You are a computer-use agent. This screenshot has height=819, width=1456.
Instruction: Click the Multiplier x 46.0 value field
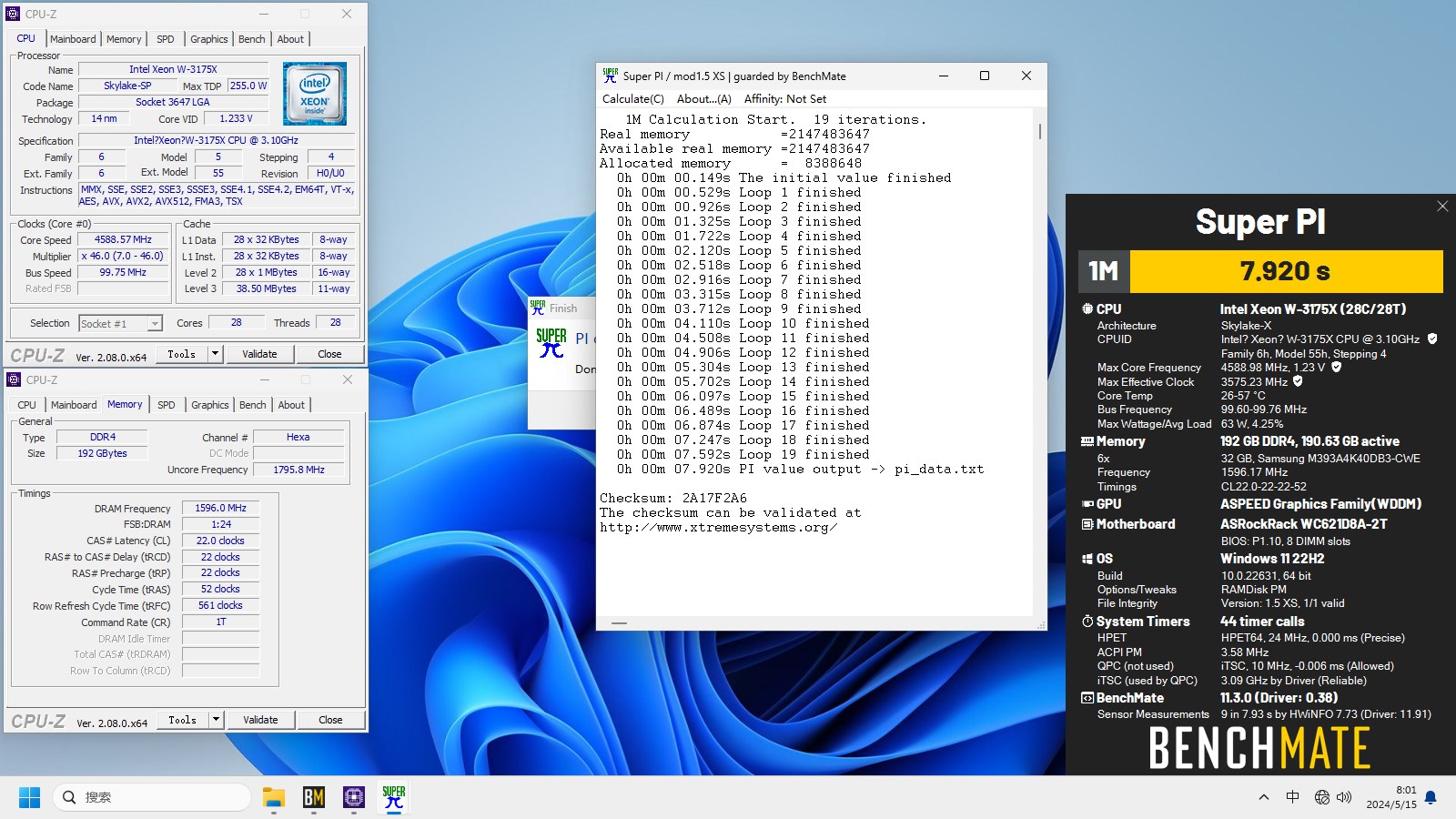[123, 257]
